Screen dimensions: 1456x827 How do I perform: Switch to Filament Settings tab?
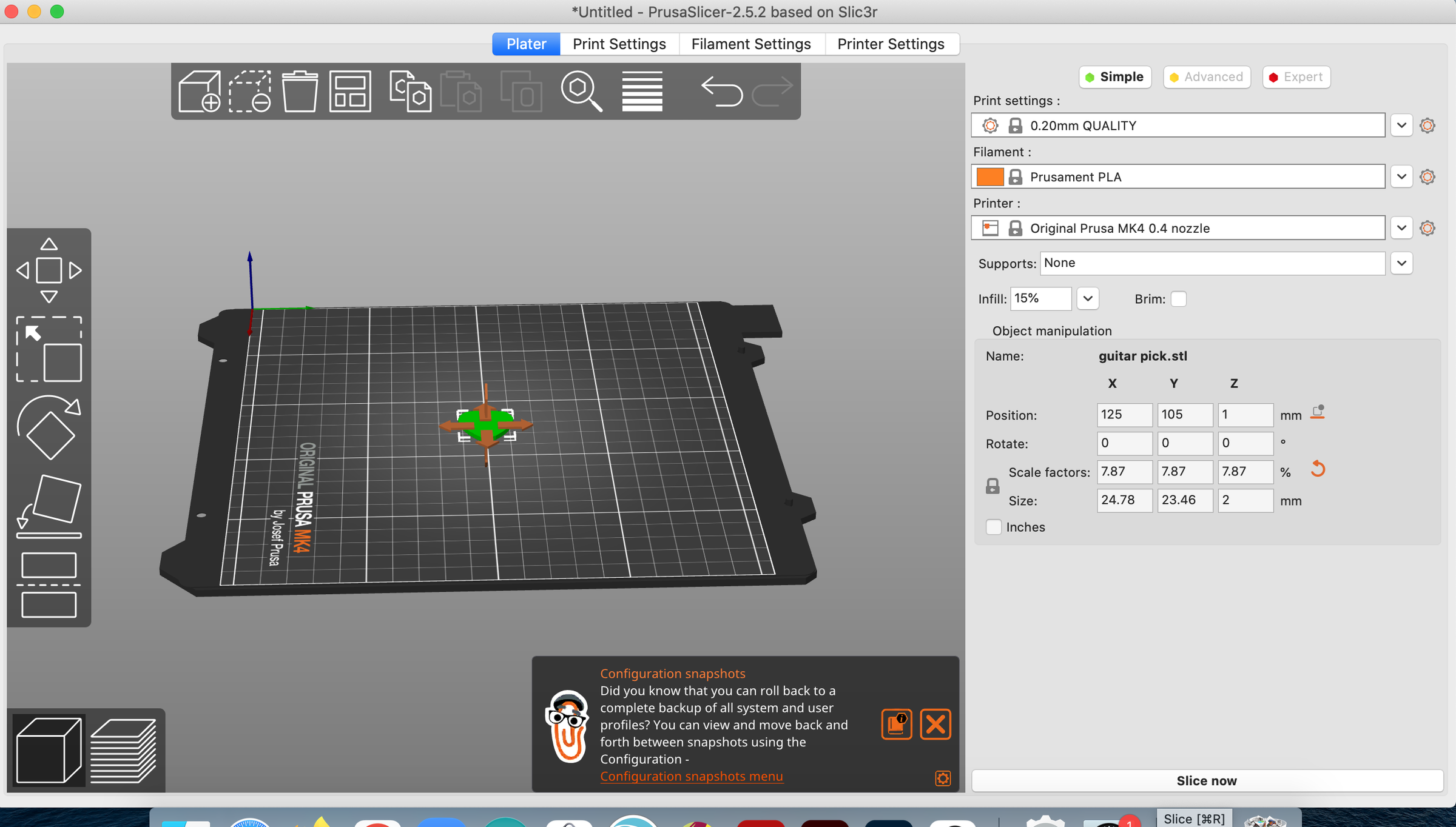[x=750, y=44]
